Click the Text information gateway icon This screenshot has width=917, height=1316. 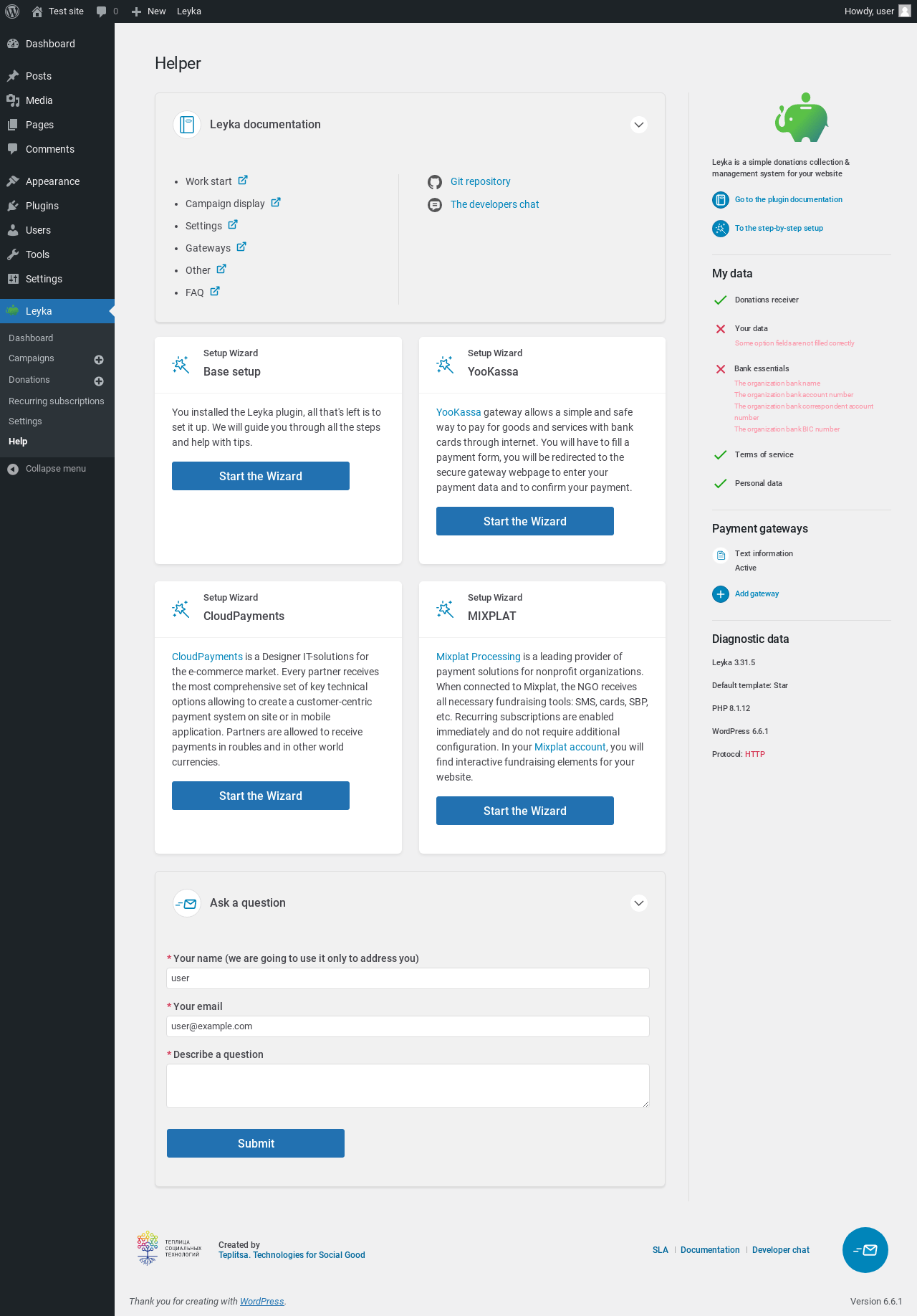click(x=721, y=556)
